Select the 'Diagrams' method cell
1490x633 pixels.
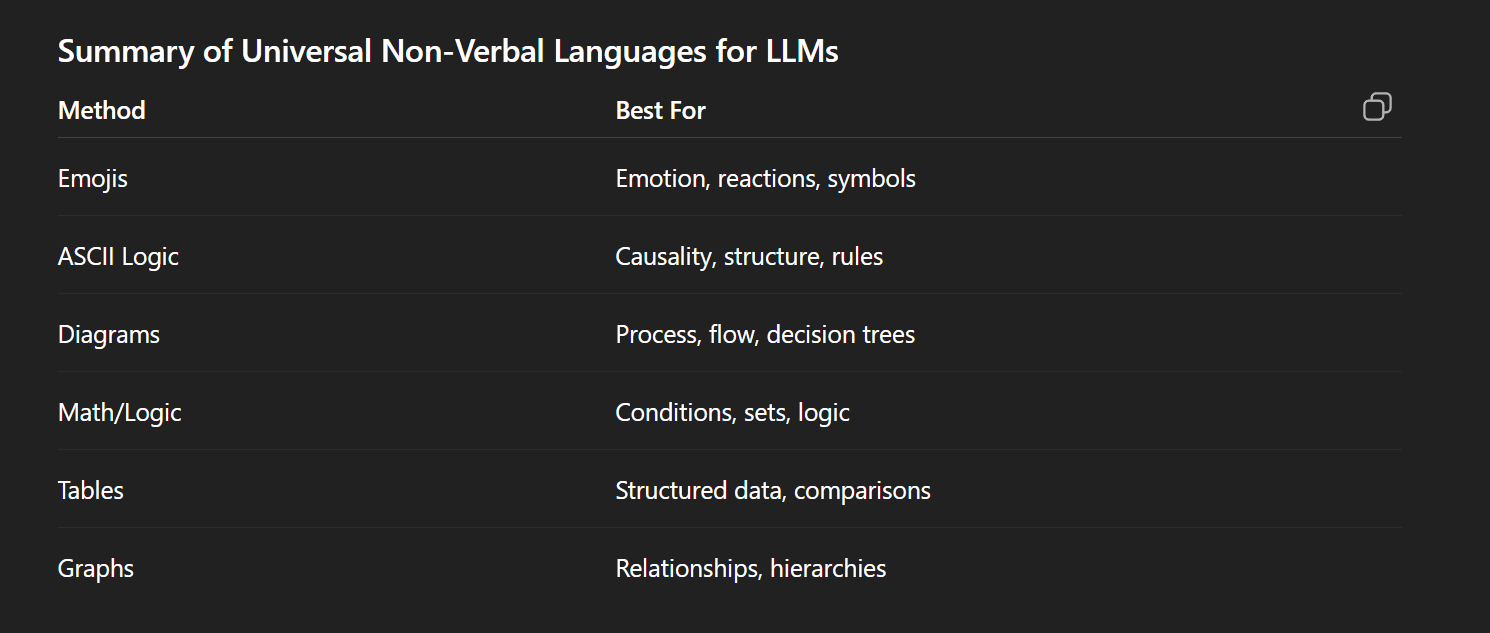[x=109, y=334]
